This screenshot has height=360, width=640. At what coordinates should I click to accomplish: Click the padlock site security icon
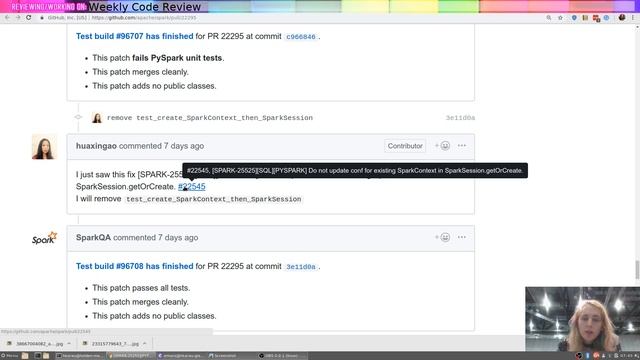(x=42, y=18)
